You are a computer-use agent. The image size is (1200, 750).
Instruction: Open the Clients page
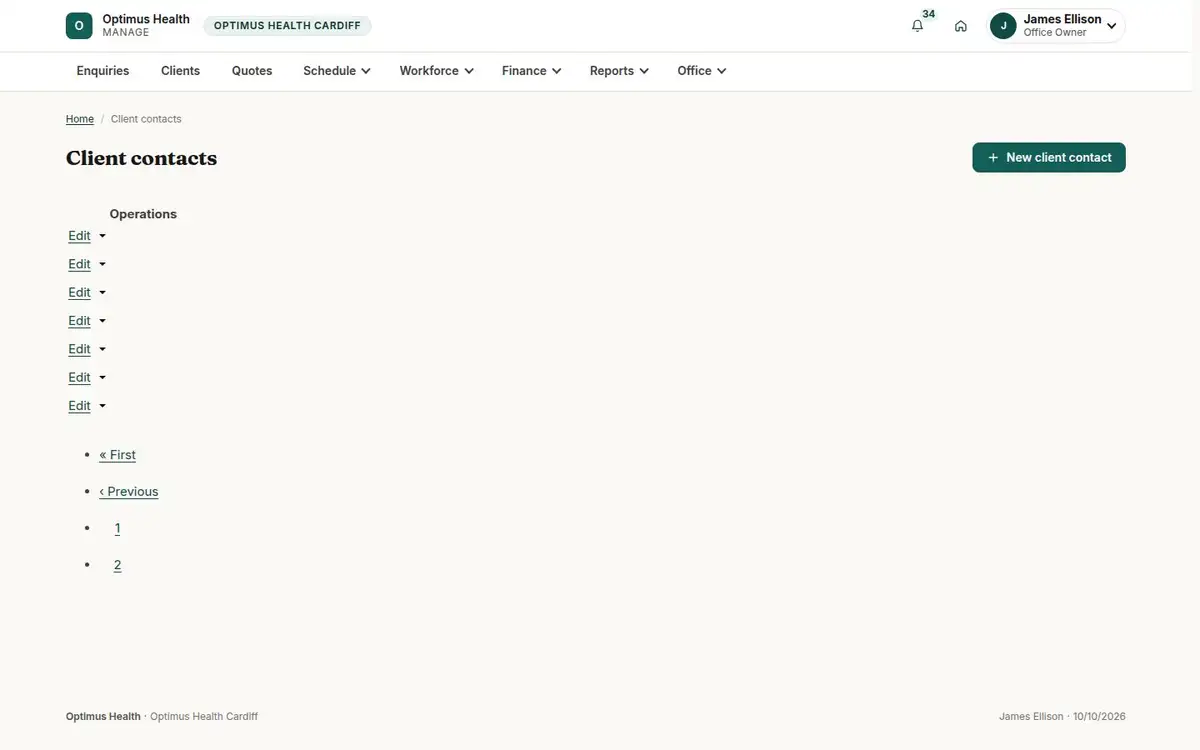181,71
